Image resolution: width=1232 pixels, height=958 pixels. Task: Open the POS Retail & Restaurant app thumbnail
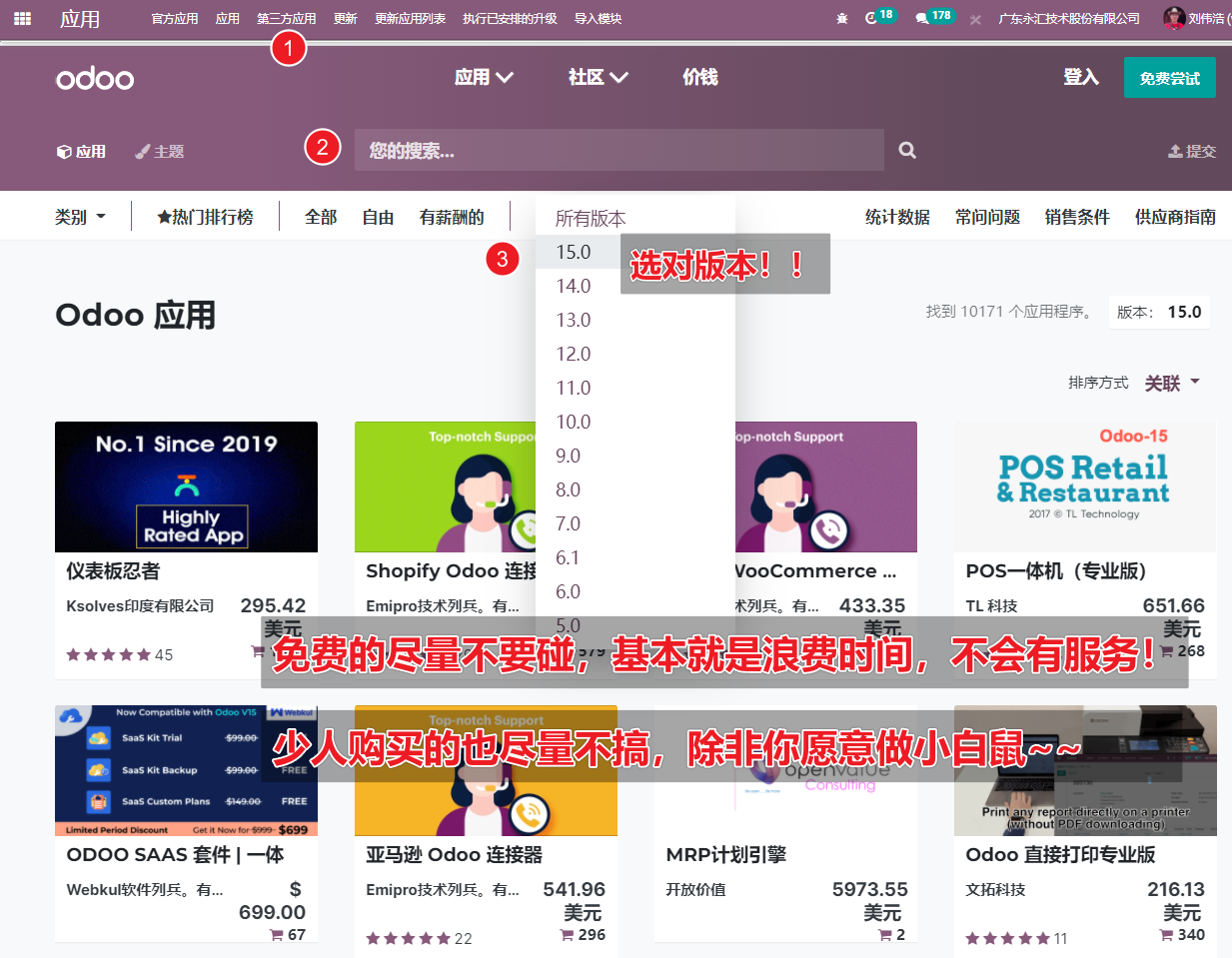click(1085, 486)
